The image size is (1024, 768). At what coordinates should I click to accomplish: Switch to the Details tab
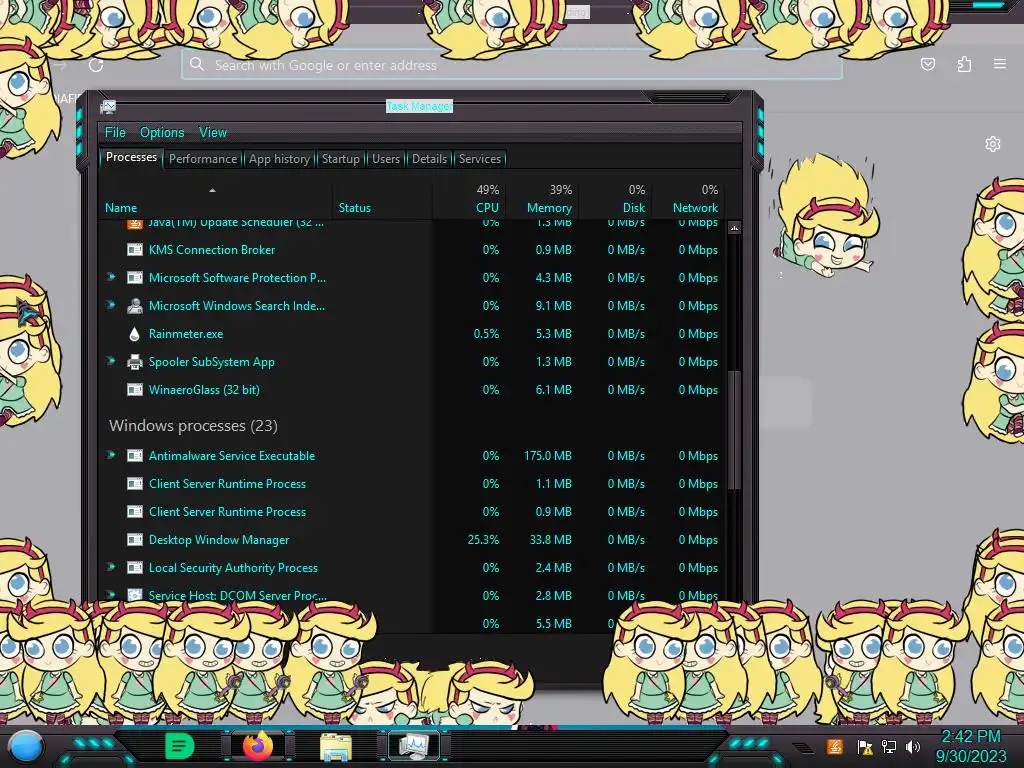click(x=429, y=159)
